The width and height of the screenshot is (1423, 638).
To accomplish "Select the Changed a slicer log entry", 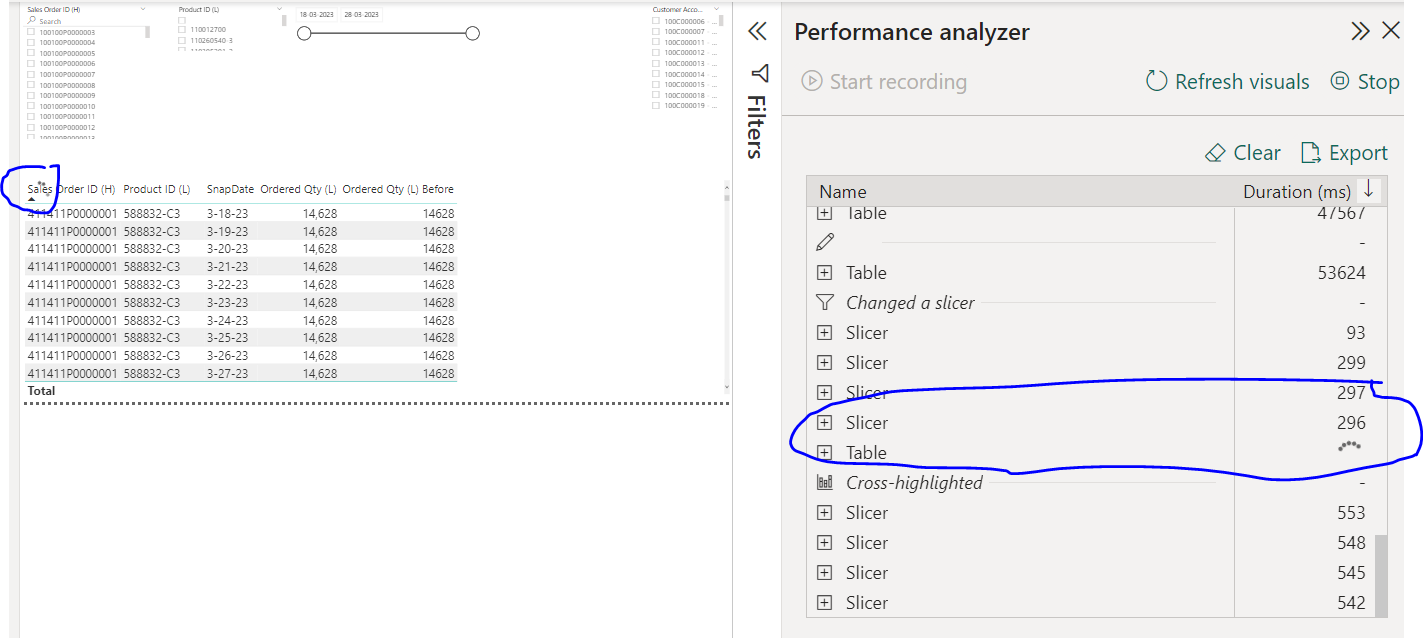I will (910, 303).
